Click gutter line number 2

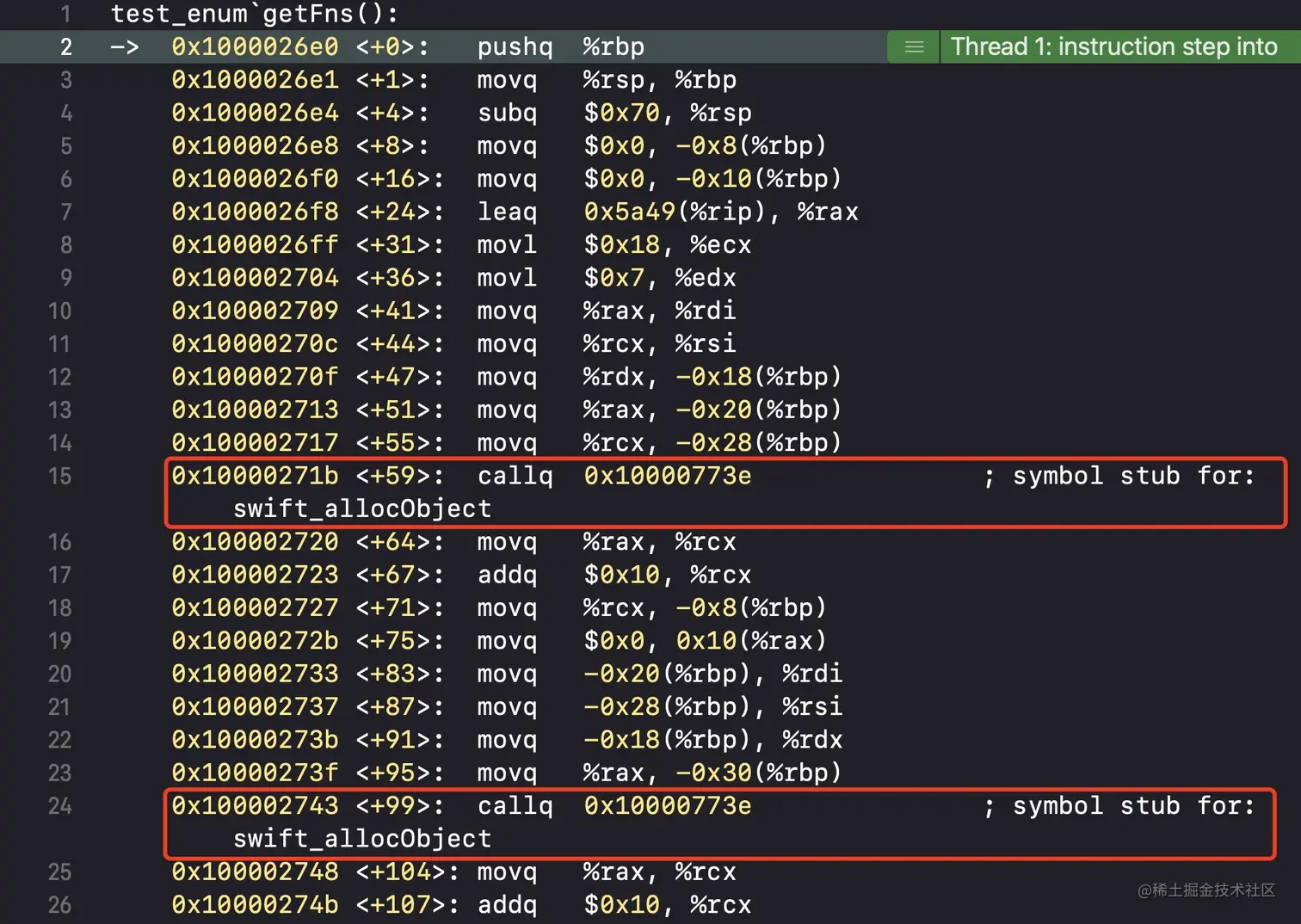[x=66, y=47]
